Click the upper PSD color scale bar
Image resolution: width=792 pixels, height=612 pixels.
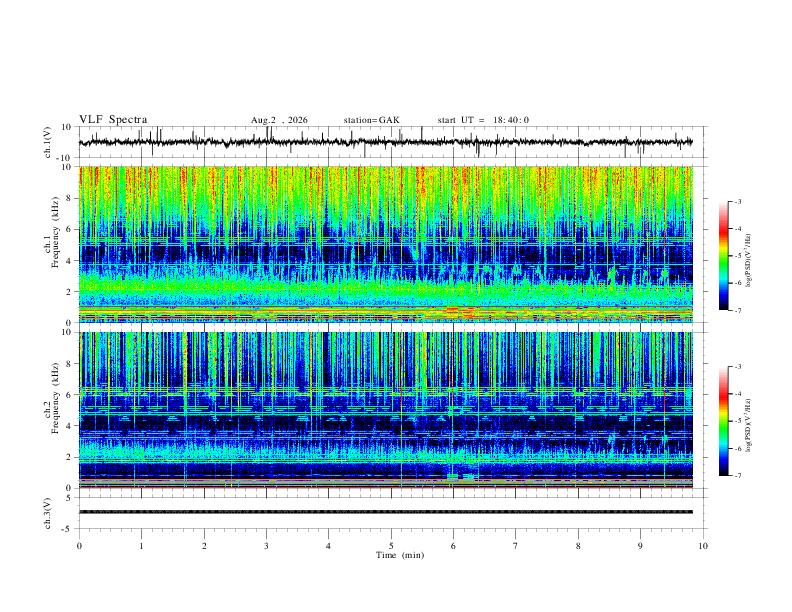(x=723, y=256)
